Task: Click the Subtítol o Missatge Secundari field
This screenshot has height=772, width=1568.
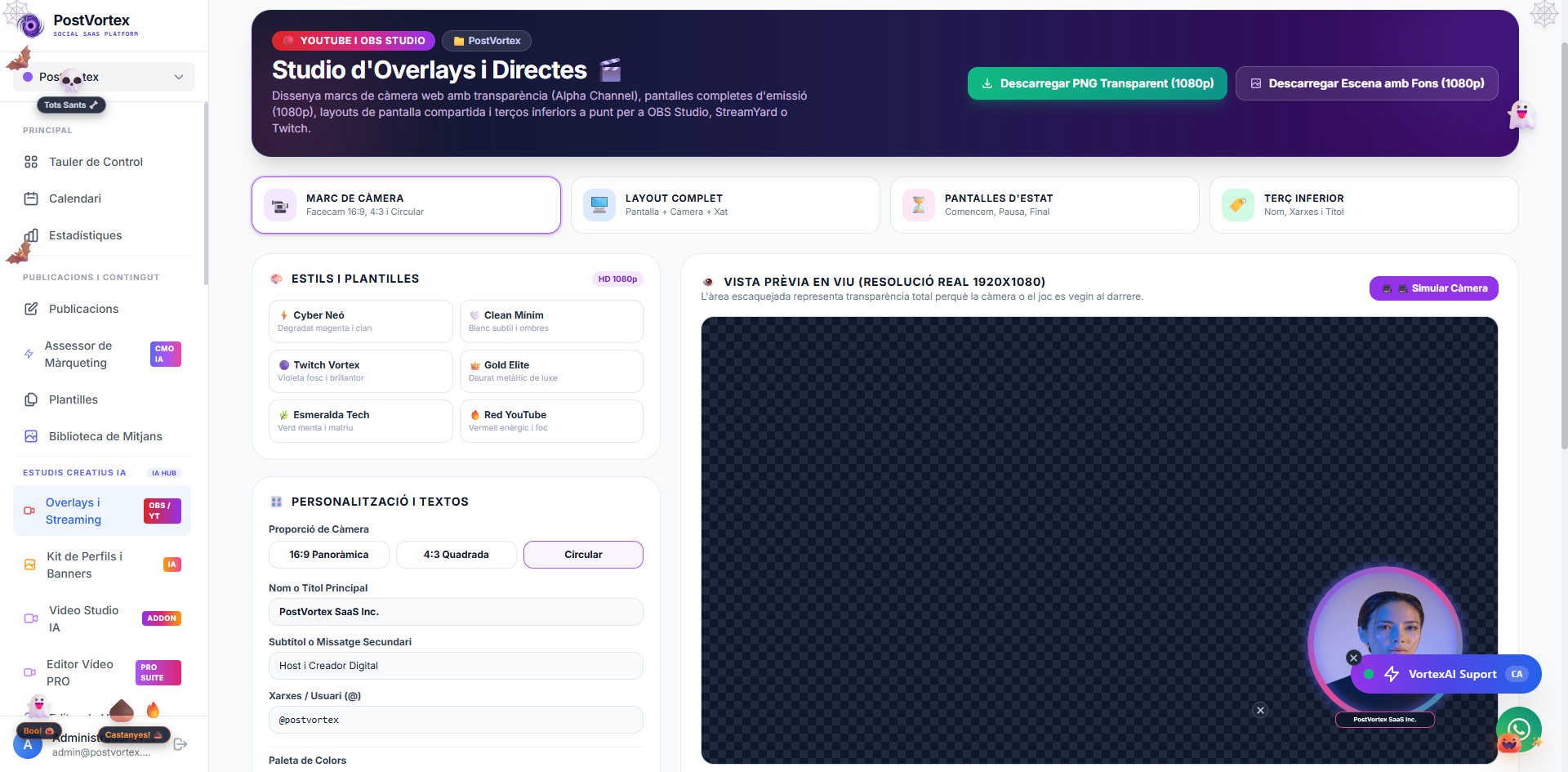Action: tap(456, 666)
